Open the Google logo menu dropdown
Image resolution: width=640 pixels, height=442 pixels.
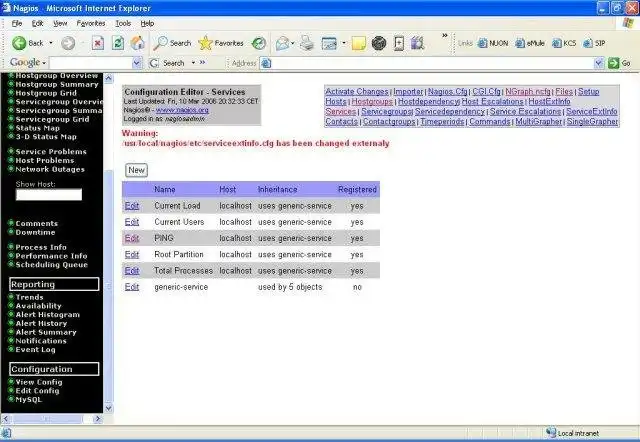44,63
